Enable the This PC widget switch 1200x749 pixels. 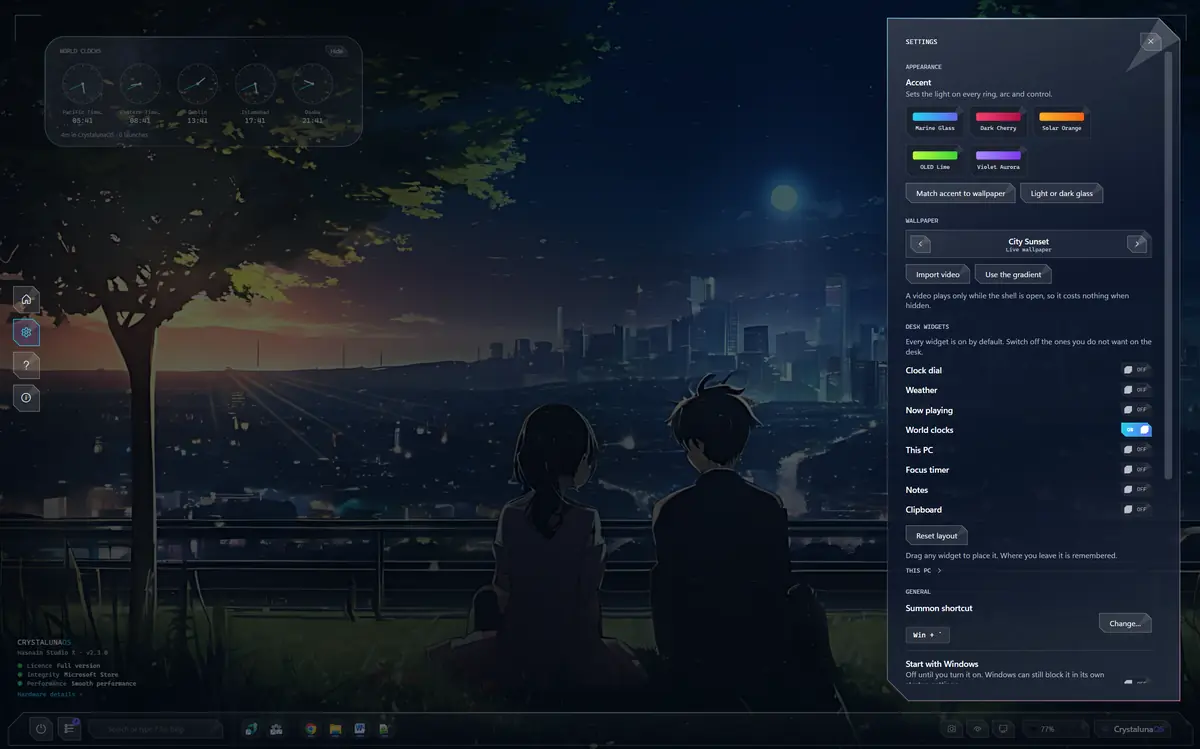tap(1137, 450)
